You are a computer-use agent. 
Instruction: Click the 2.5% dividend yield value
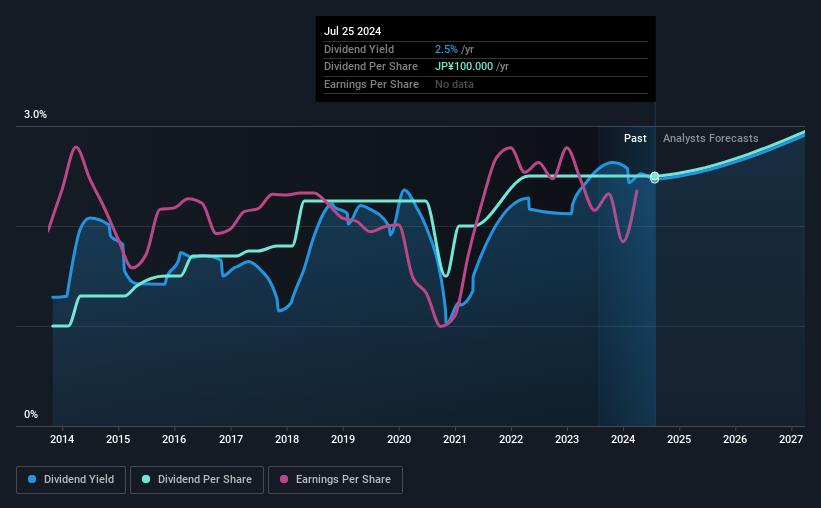(446, 49)
